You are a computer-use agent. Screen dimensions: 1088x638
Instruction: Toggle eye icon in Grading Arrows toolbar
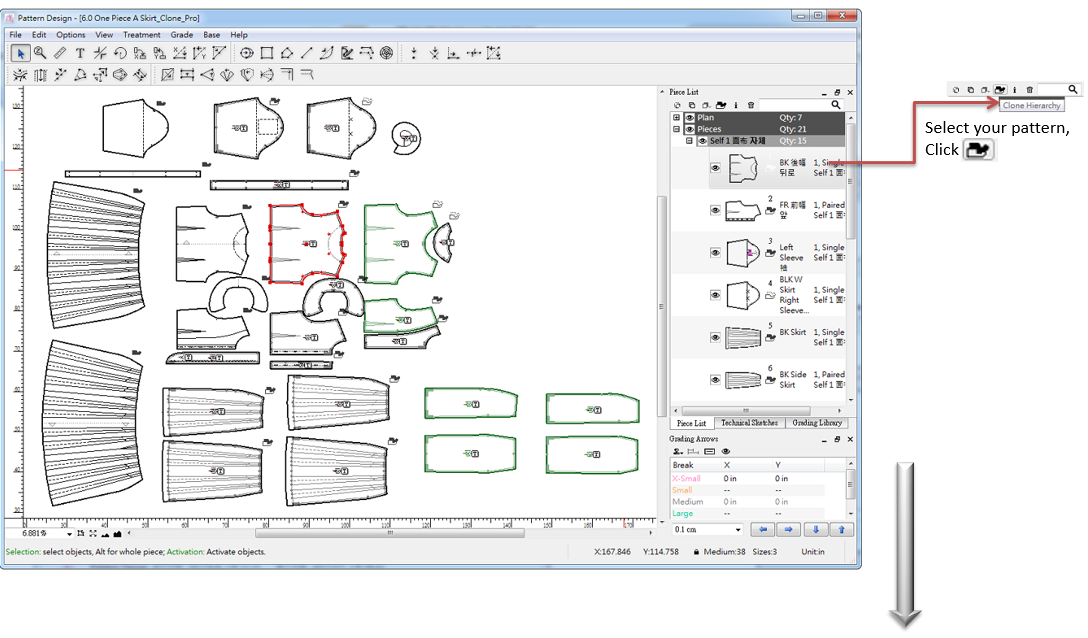(x=726, y=452)
